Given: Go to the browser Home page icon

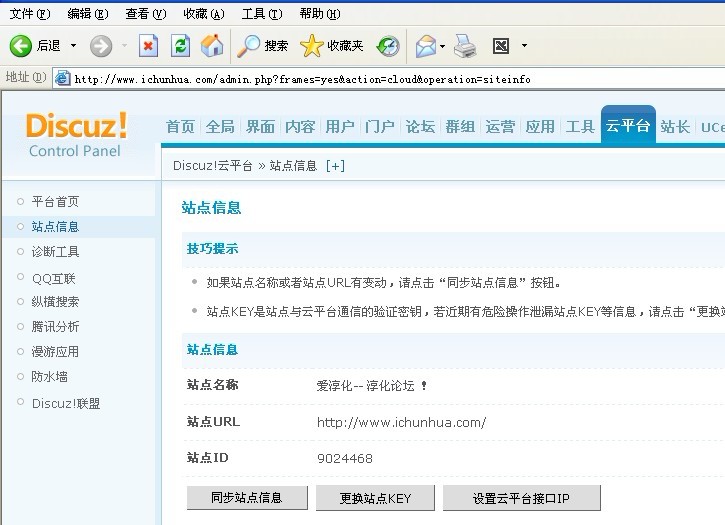Looking at the screenshot, I should [x=212, y=46].
